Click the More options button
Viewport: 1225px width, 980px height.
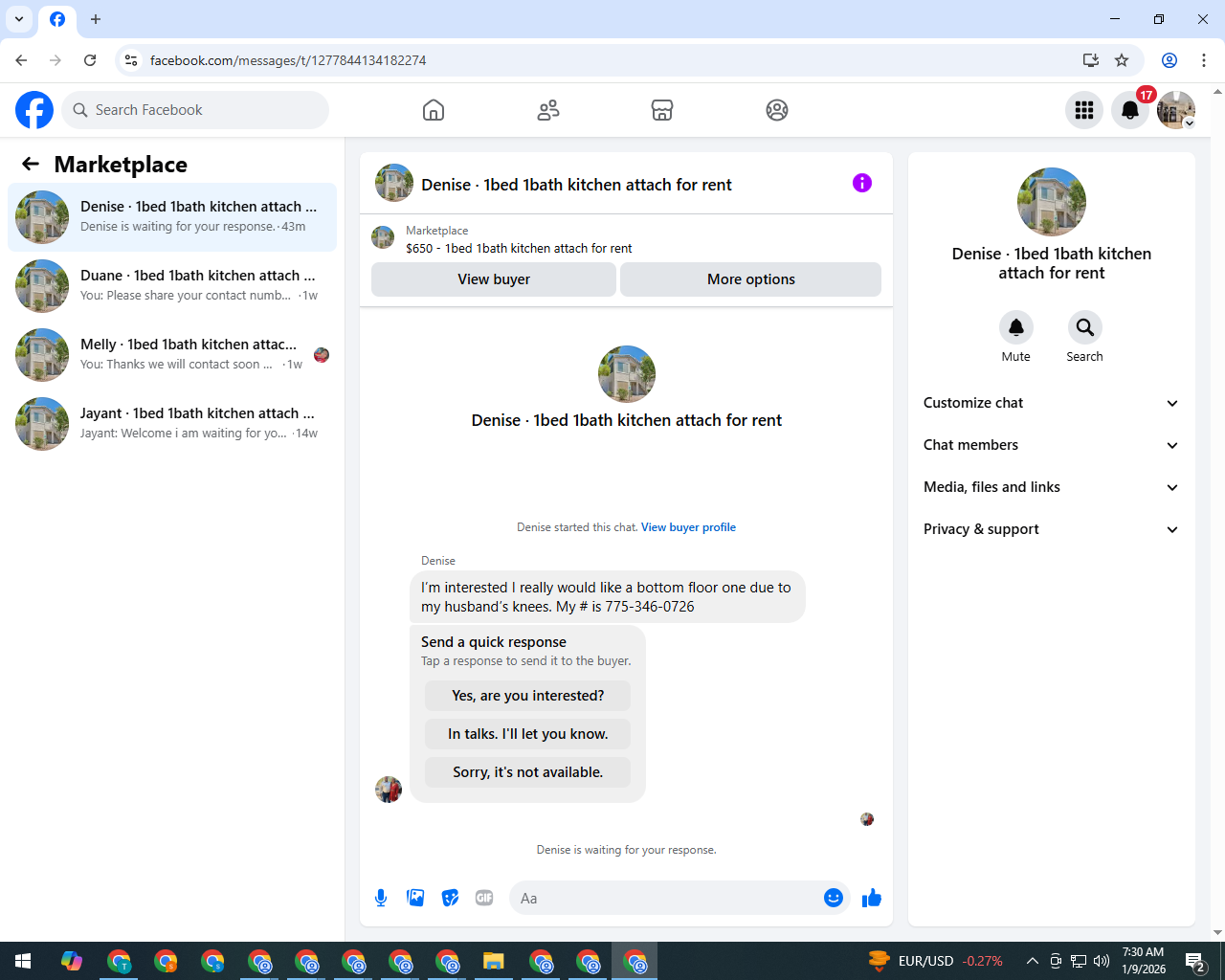(x=751, y=279)
